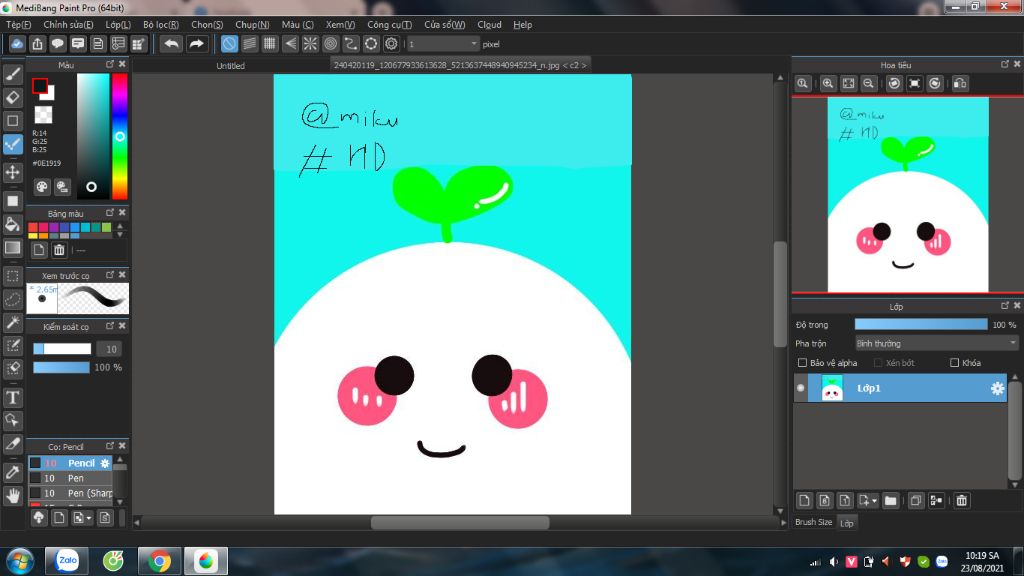1024x576 pixels.
Task: Open Lớp1 layer settings gear
Action: (x=997, y=388)
